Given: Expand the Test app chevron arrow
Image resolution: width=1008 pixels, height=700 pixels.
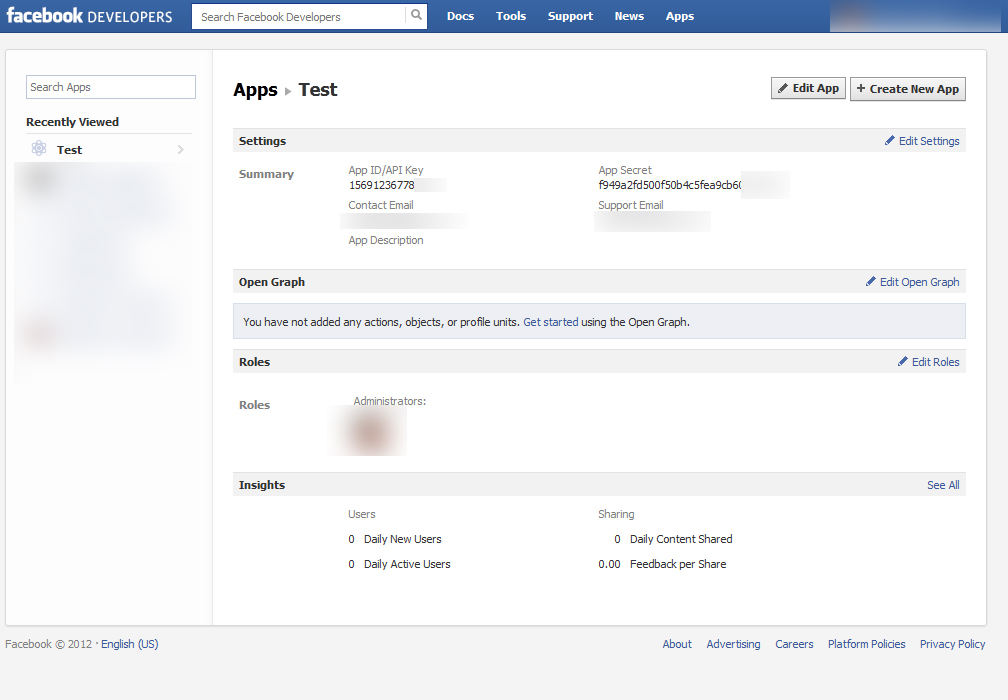Looking at the screenshot, I should [x=180, y=150].
